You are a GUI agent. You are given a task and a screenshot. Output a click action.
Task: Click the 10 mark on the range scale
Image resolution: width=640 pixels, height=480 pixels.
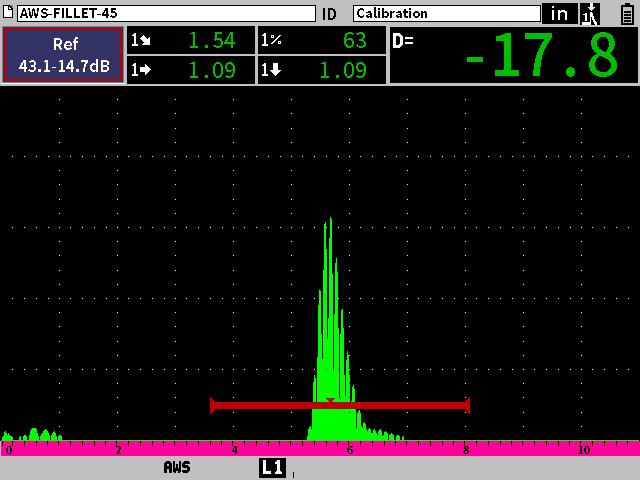[584, 450]
